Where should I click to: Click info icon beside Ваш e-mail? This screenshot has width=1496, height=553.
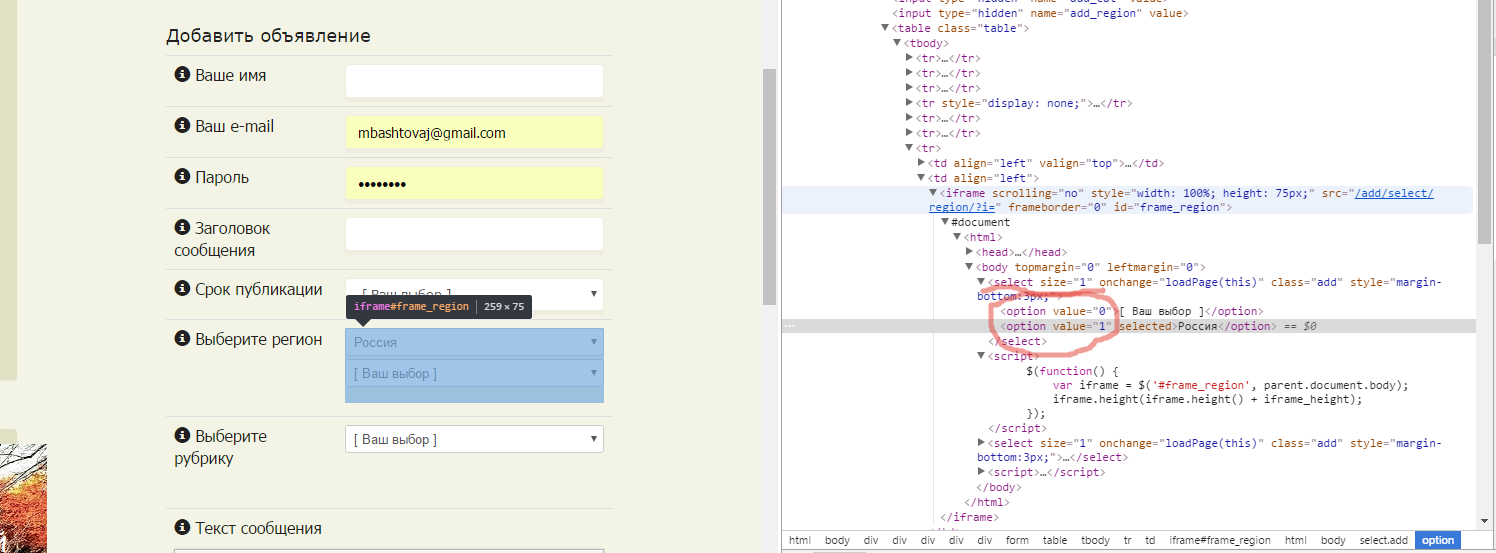[x=182, y=126]
